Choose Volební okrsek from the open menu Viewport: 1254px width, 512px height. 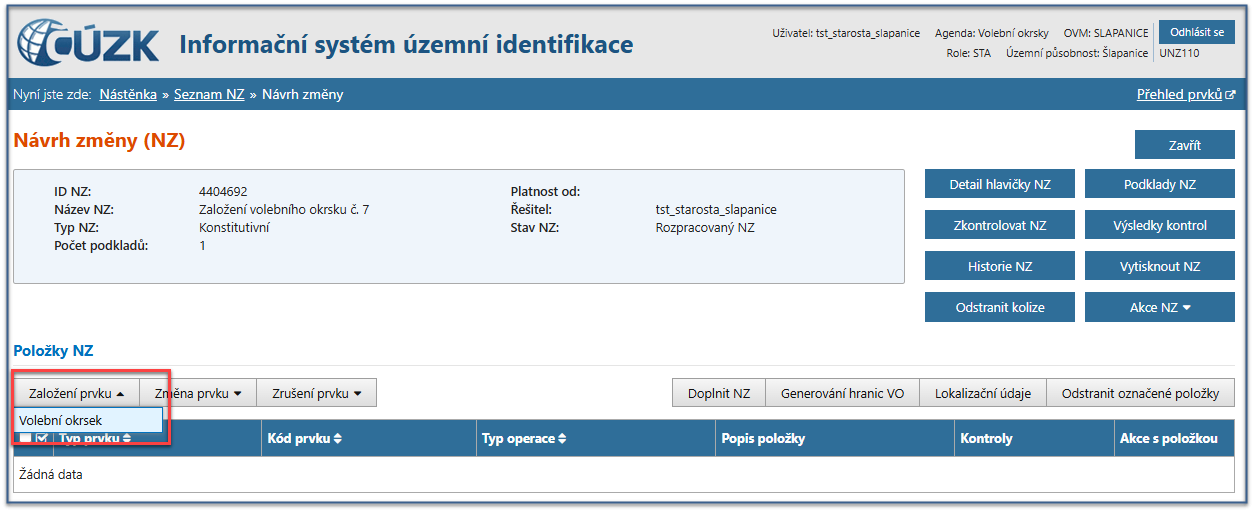61,421
